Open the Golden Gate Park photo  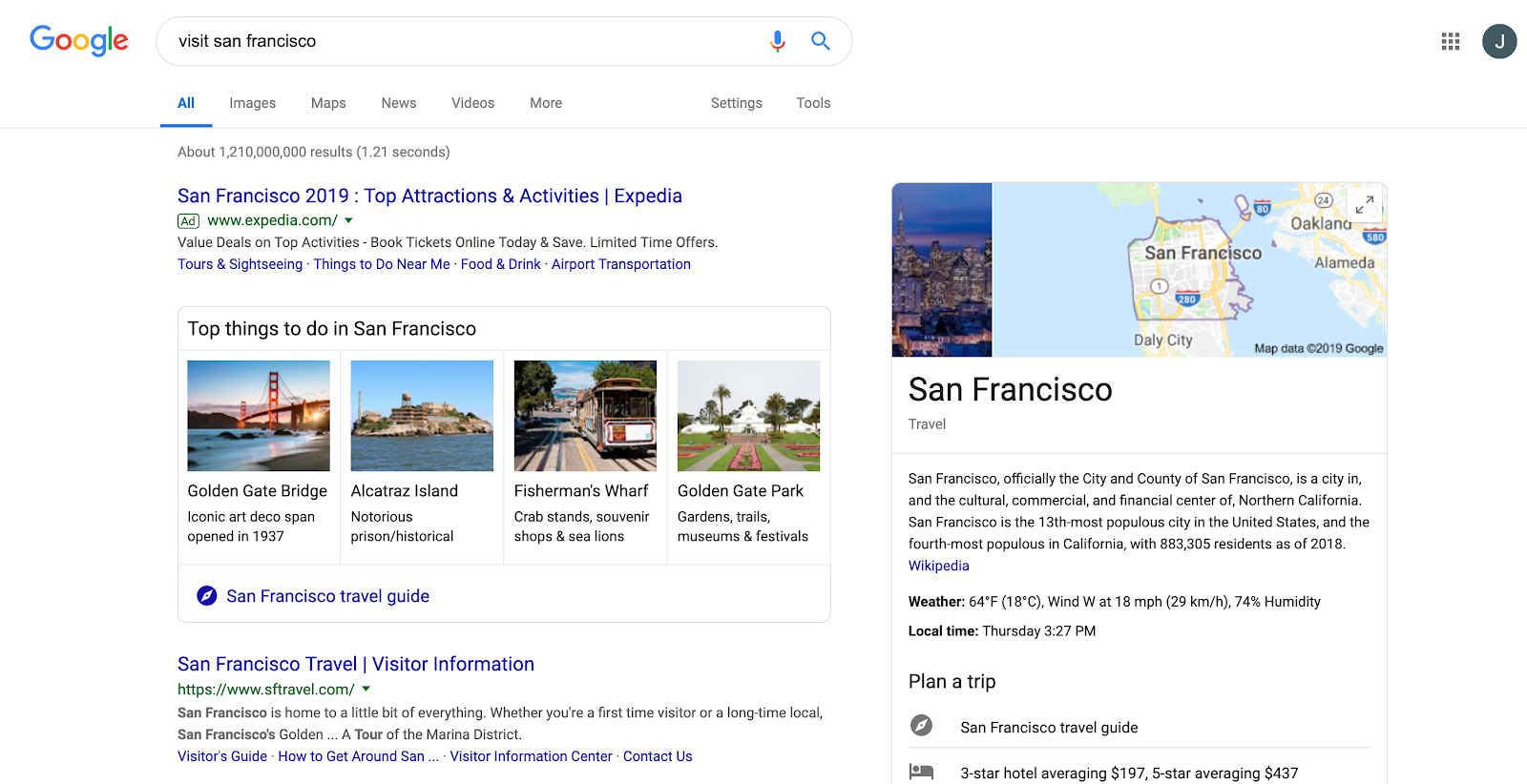748,416
